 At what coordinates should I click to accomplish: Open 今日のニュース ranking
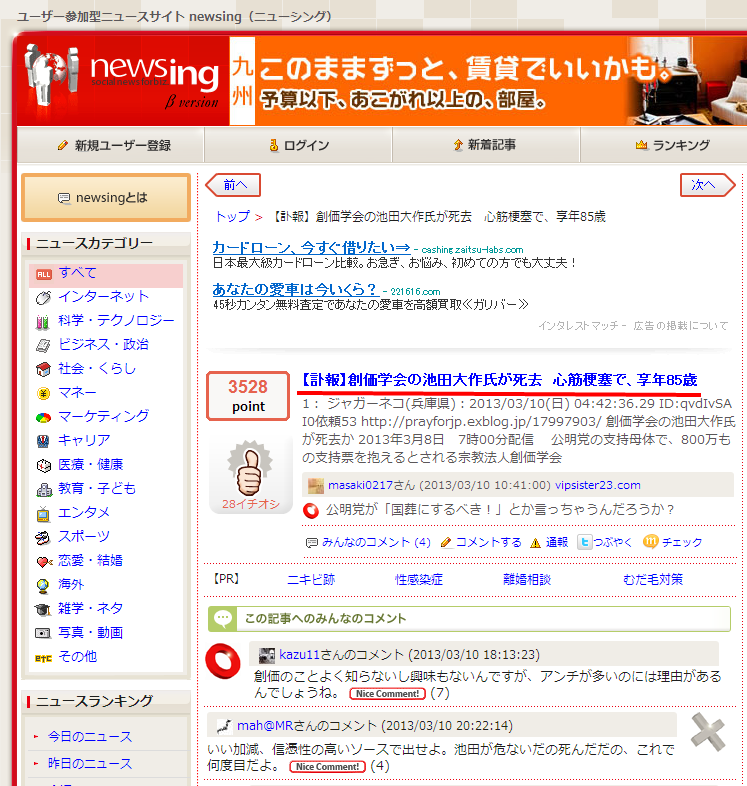(90, 737)
